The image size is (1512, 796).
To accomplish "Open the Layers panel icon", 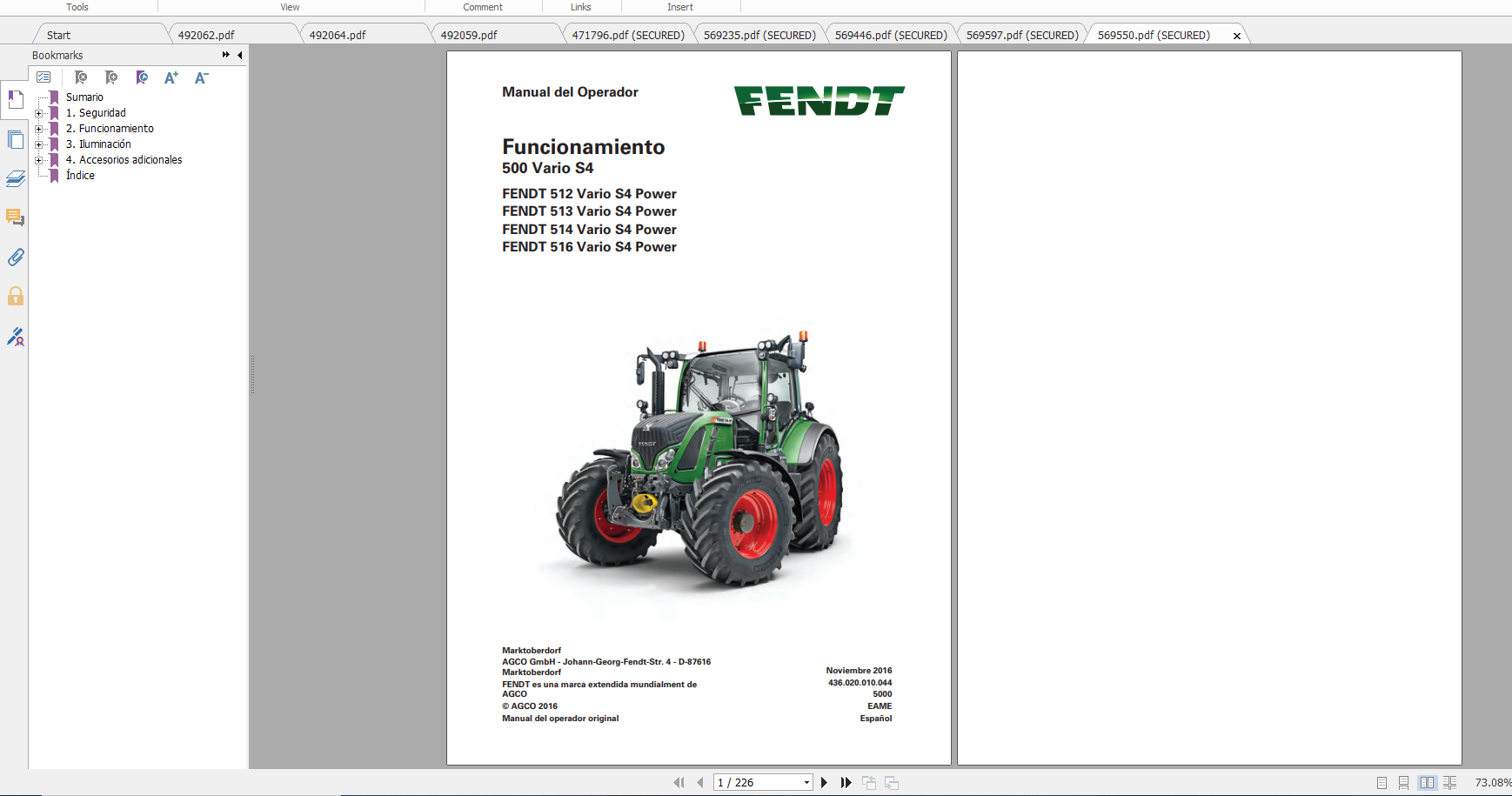I will 15,179.
